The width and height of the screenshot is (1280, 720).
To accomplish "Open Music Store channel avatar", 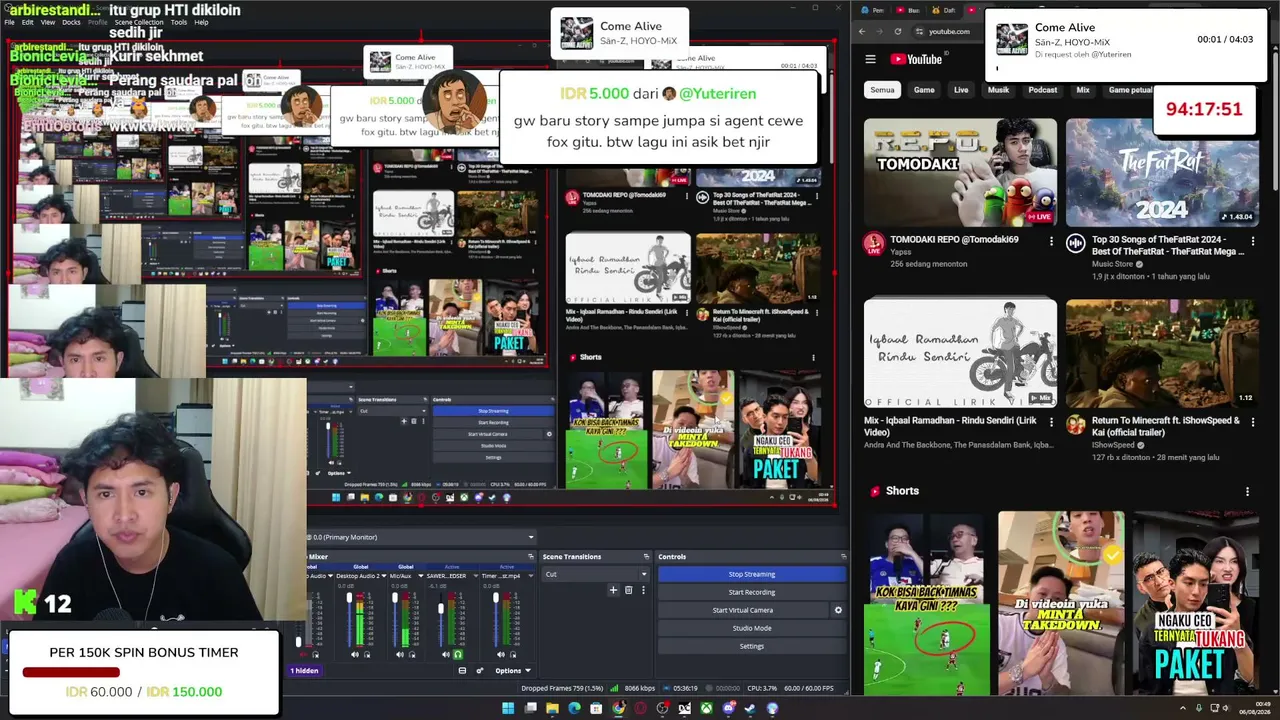I will click(x=1076, y=243).
